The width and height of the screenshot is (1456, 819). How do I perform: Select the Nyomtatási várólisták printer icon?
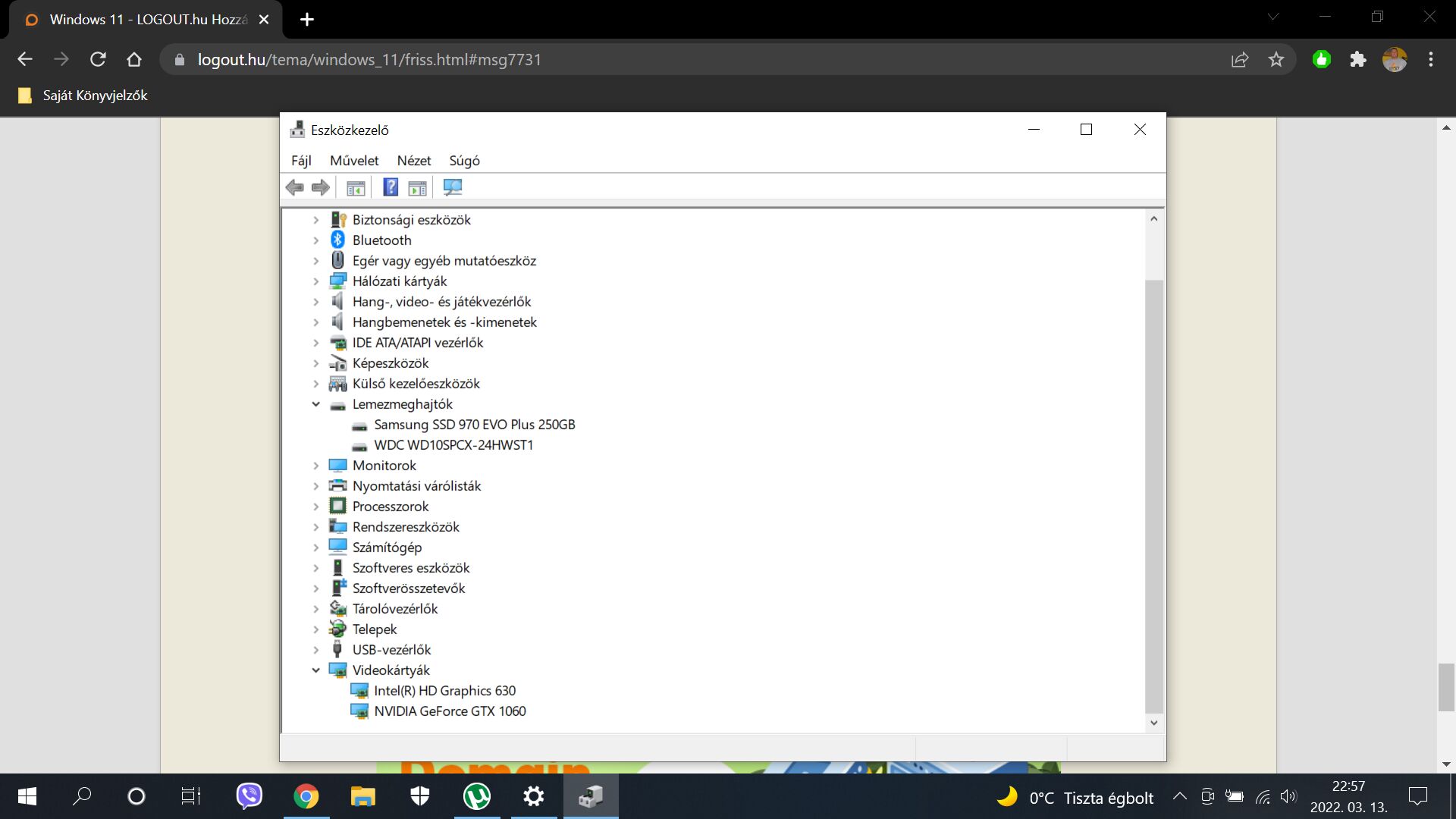(x=338, y=485)
